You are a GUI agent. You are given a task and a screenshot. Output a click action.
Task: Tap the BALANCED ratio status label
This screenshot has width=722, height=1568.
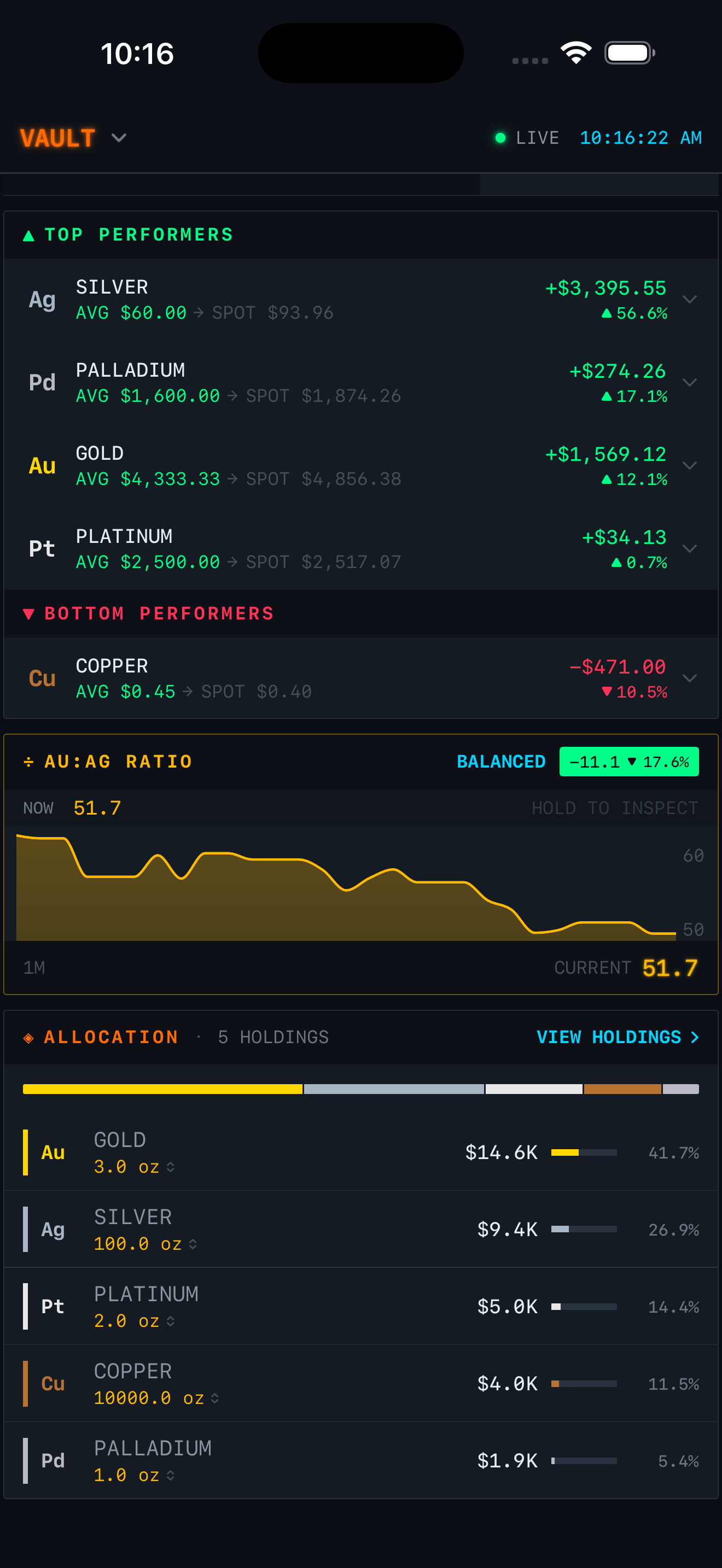(x=500, y=762)
